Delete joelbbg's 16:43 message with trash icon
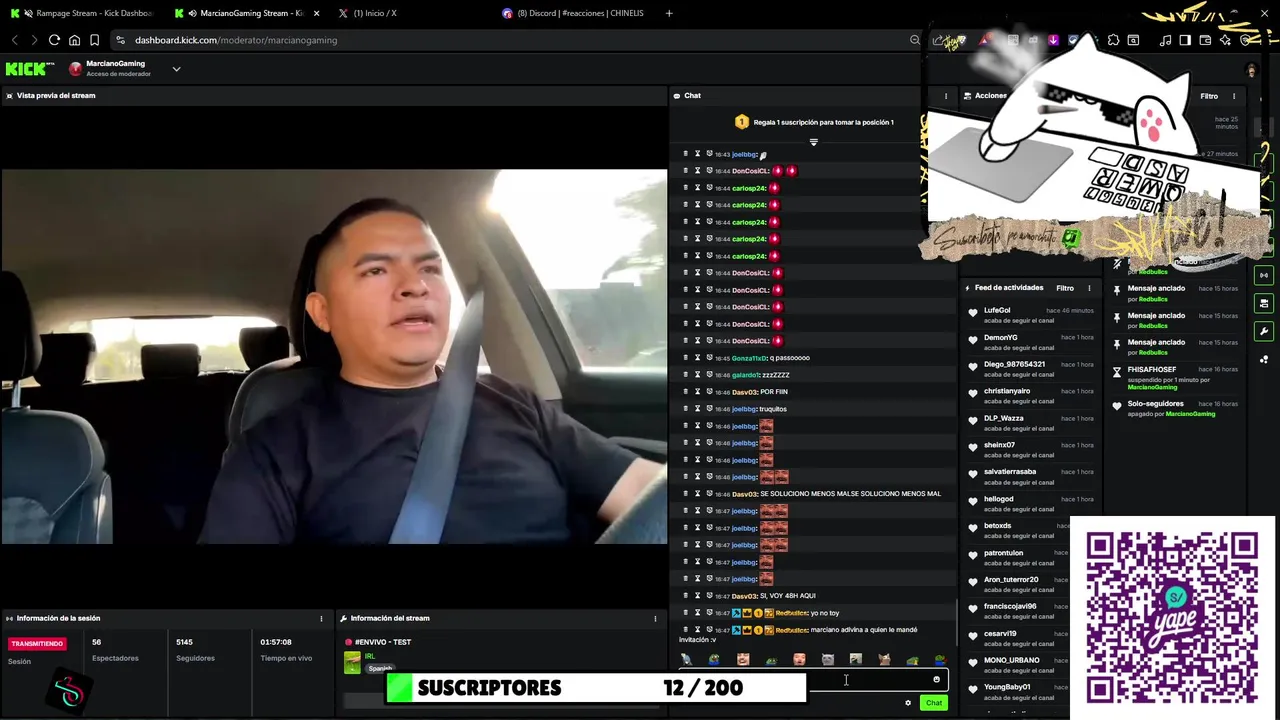Image resolution: width=1280 pixels, height=720 pixels. tap(685, 154)
